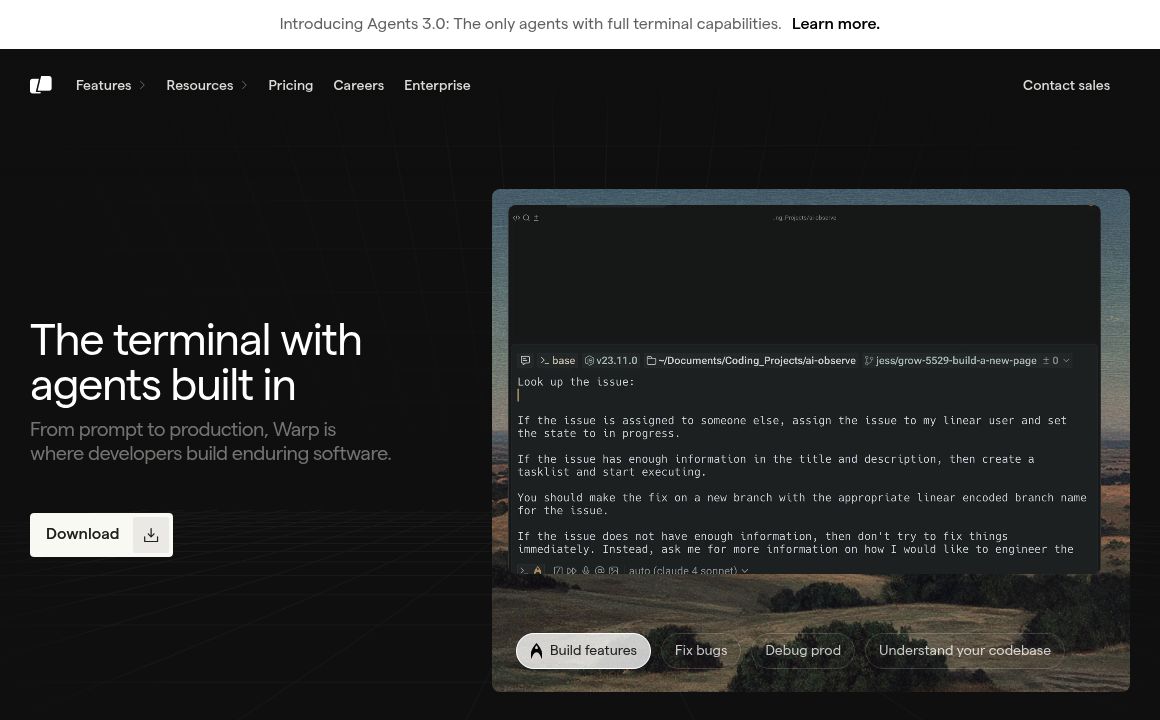Image resolution: width=1160 pixels, height=720 pixels.
Task: Click the Warp logo in the navbar
Action: [41, 85]
